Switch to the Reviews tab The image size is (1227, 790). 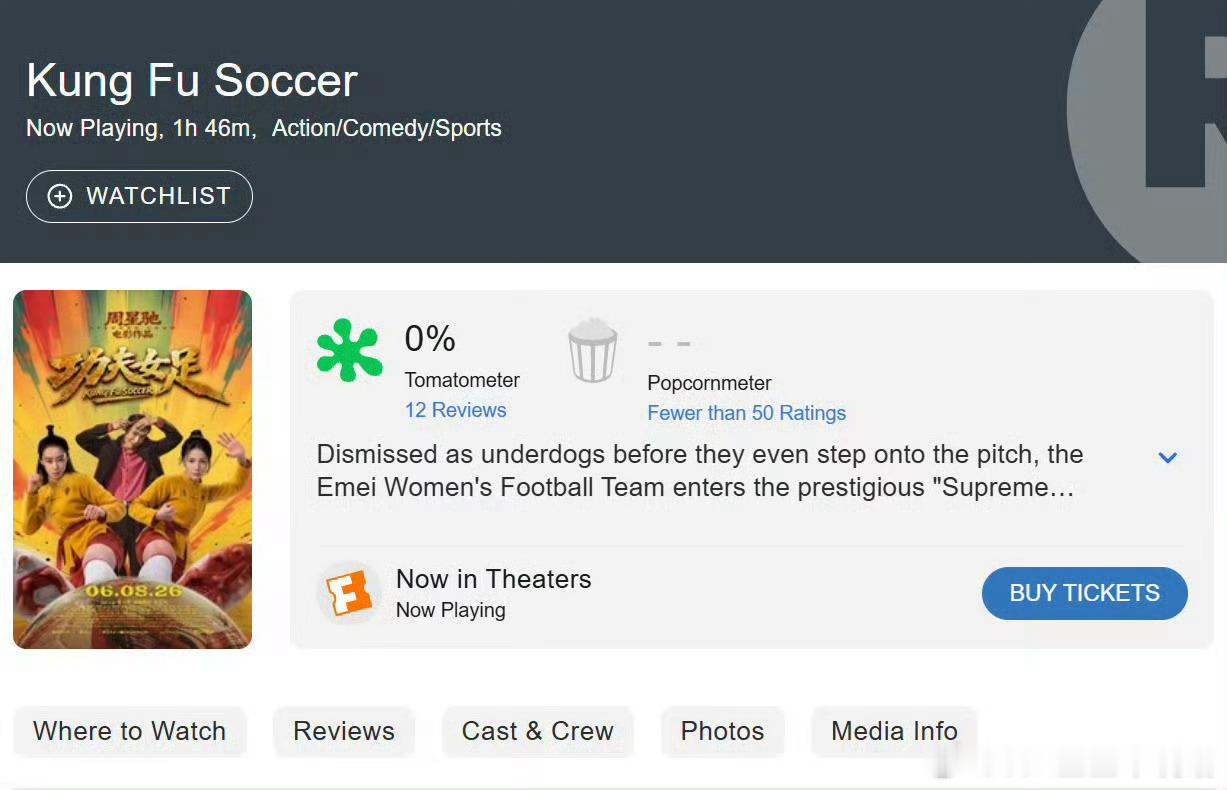(344, 731)
